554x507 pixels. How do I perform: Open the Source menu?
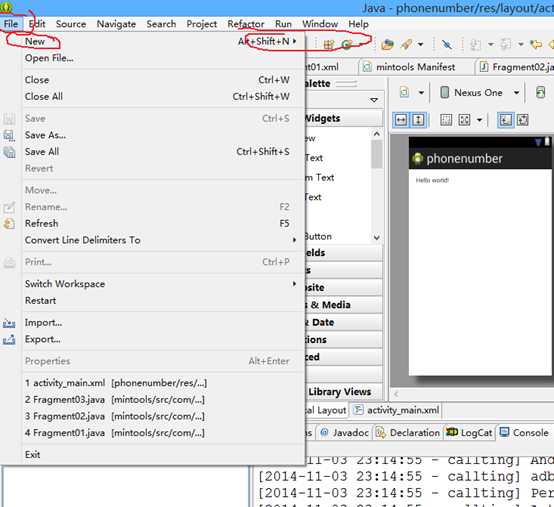71,24
